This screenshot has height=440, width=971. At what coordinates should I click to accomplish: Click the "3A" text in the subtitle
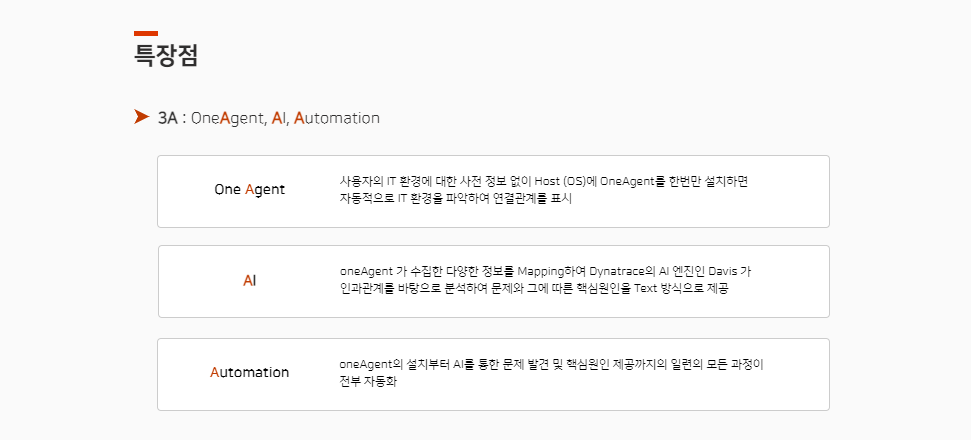point(167,118)
